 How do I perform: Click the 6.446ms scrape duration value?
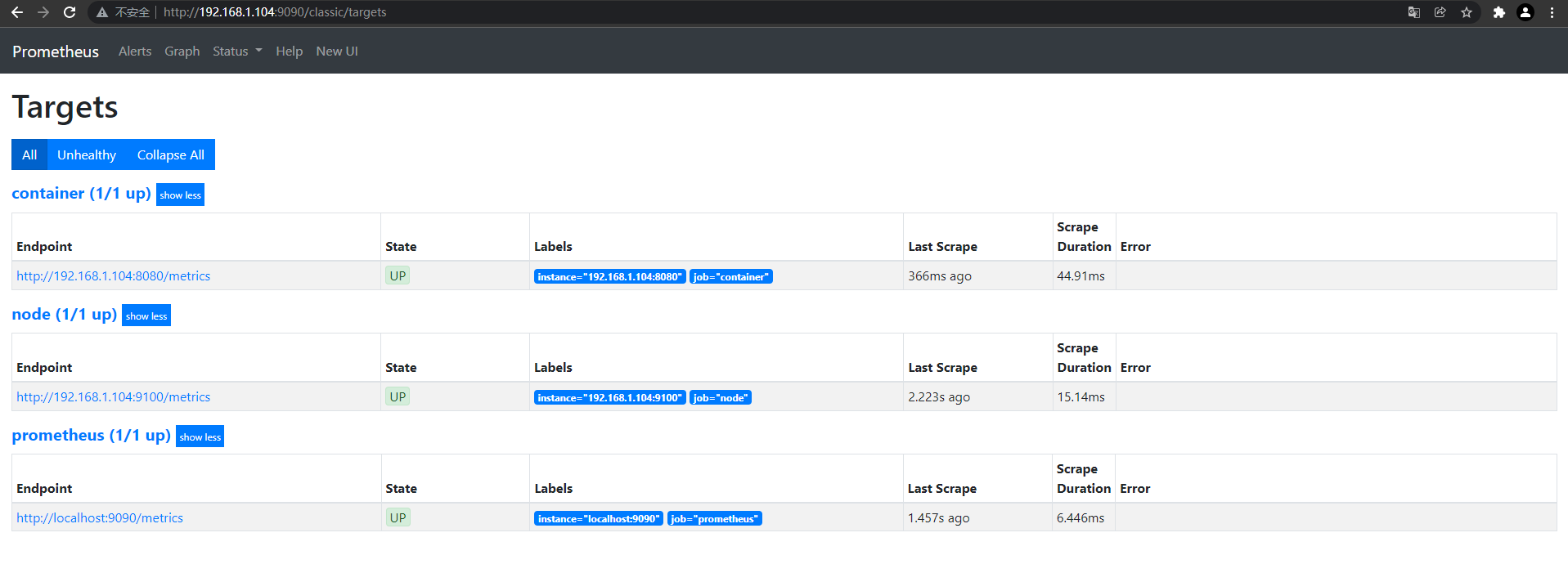1081,518
